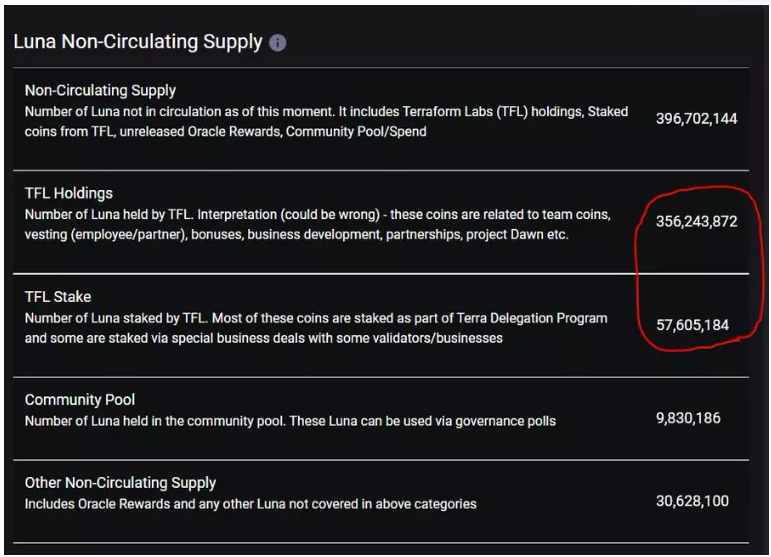Click the TFL Holdings description text
771x557 pixels.
point(318,225)
